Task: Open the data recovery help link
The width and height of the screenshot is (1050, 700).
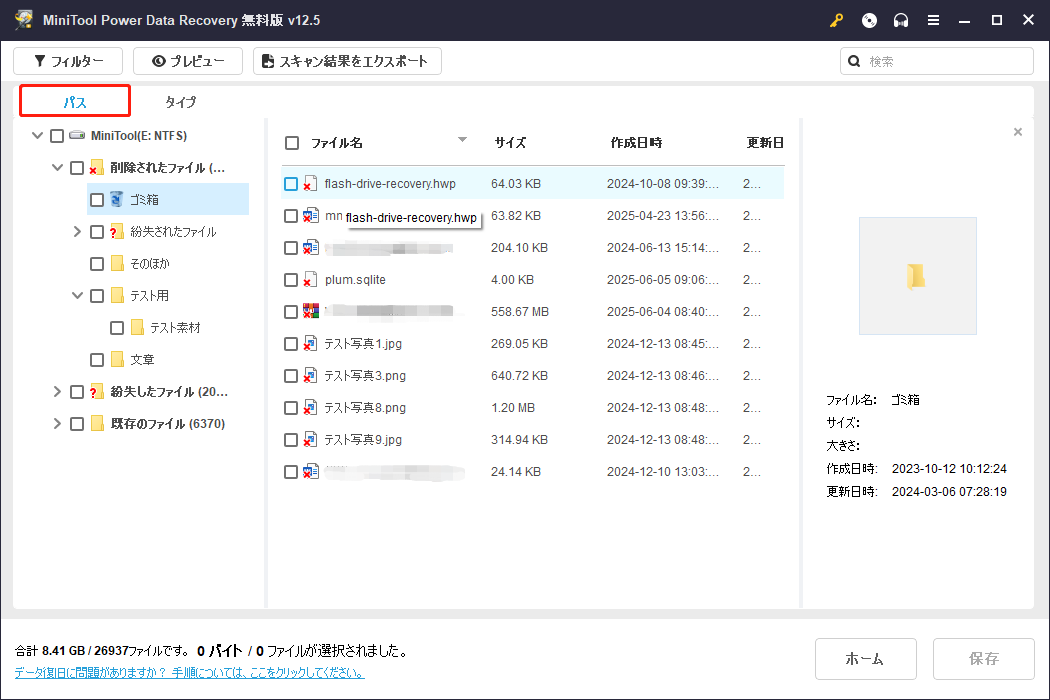Action: tap(190, 672)
